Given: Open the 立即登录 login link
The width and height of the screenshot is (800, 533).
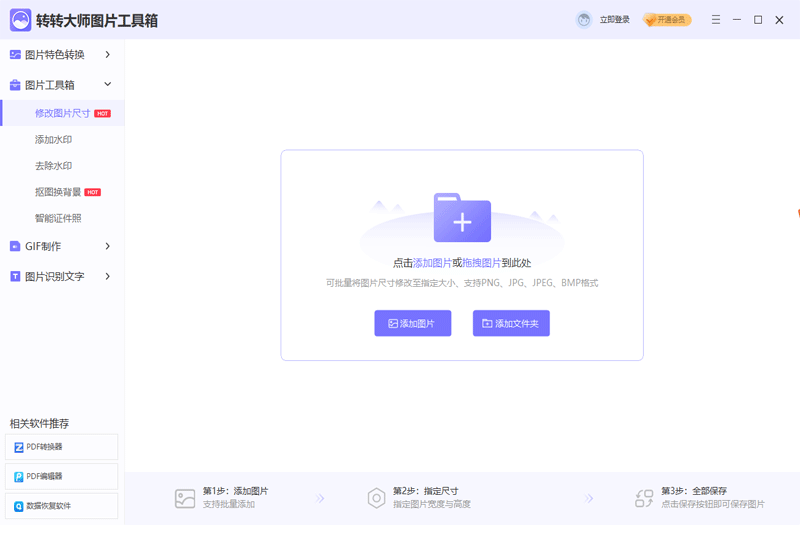Looking at the screenshot, I should (x=614, y=20).
